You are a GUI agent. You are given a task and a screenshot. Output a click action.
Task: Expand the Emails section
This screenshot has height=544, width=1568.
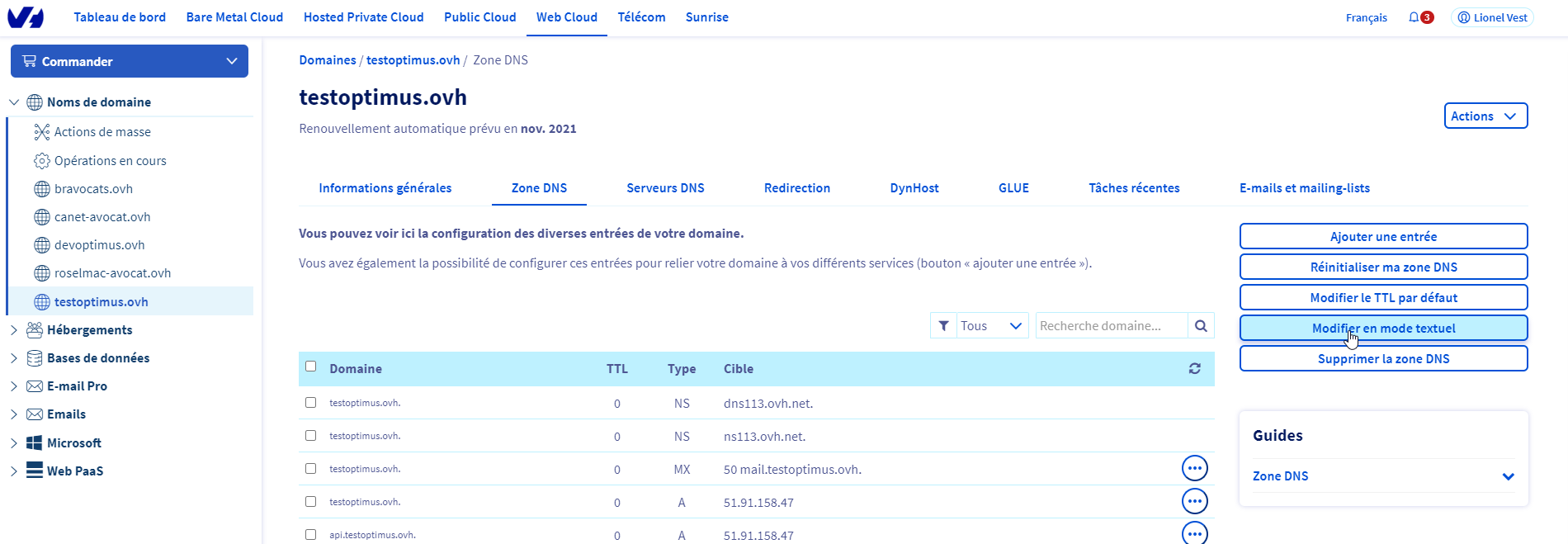click(x=14, y=414)
